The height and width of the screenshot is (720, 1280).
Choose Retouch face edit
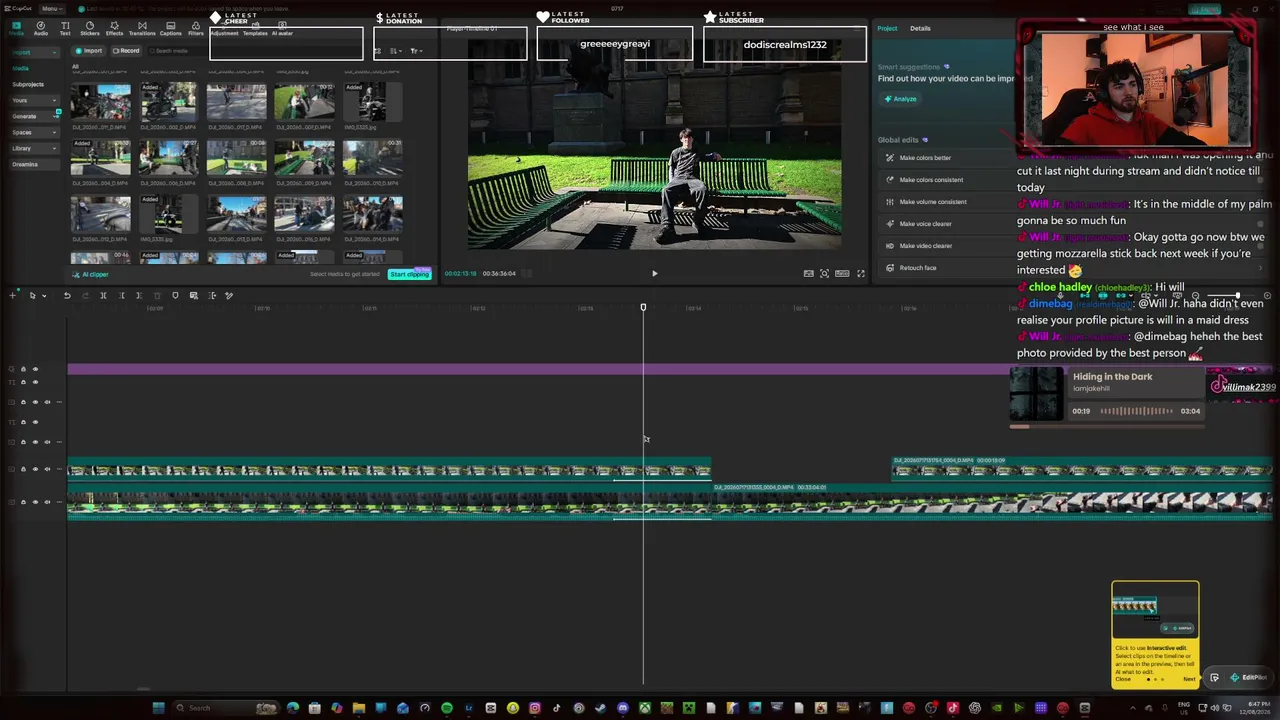tap(917, 268)
